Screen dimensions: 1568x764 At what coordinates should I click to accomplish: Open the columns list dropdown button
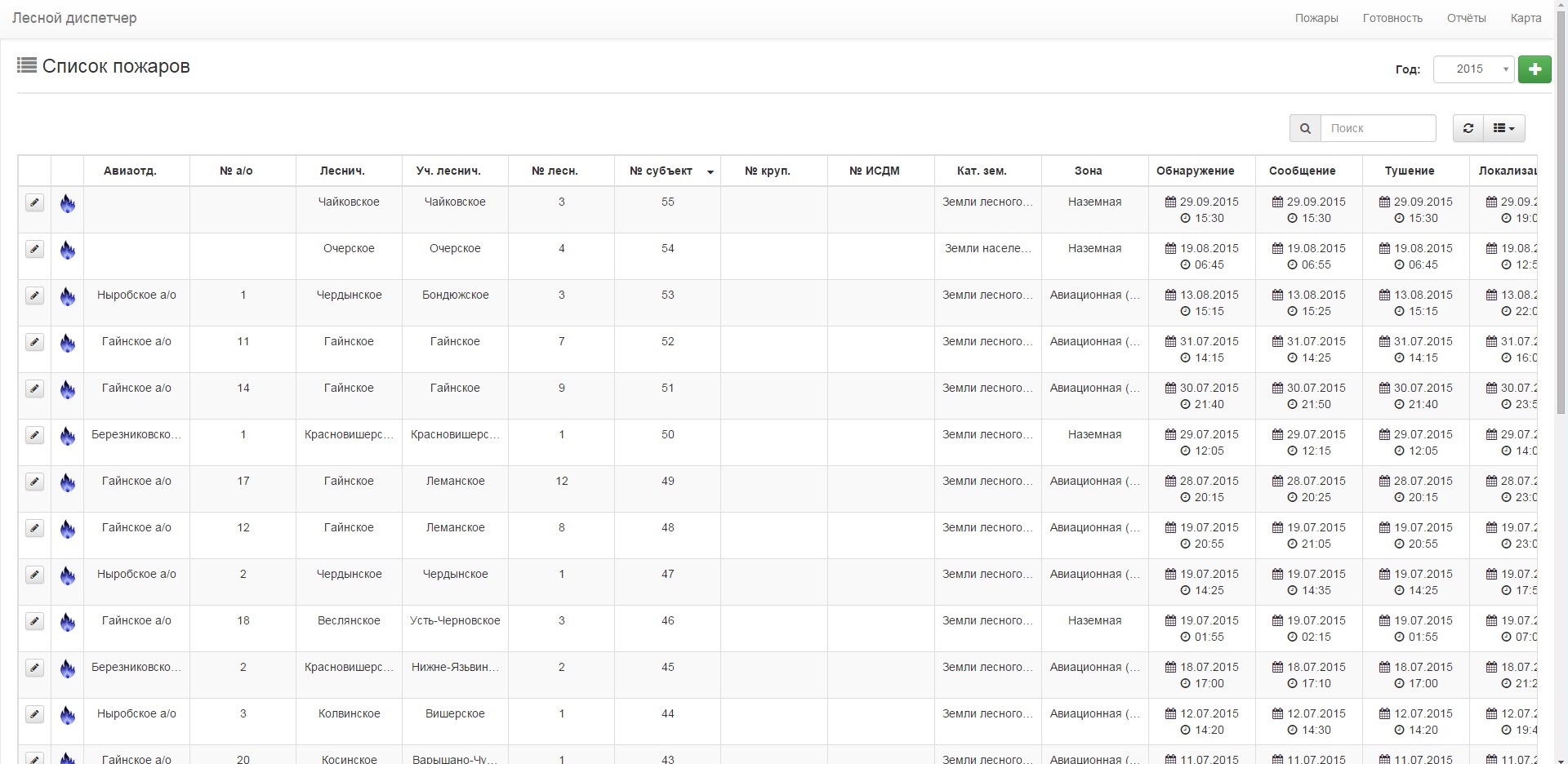(x=1503, y=128)
